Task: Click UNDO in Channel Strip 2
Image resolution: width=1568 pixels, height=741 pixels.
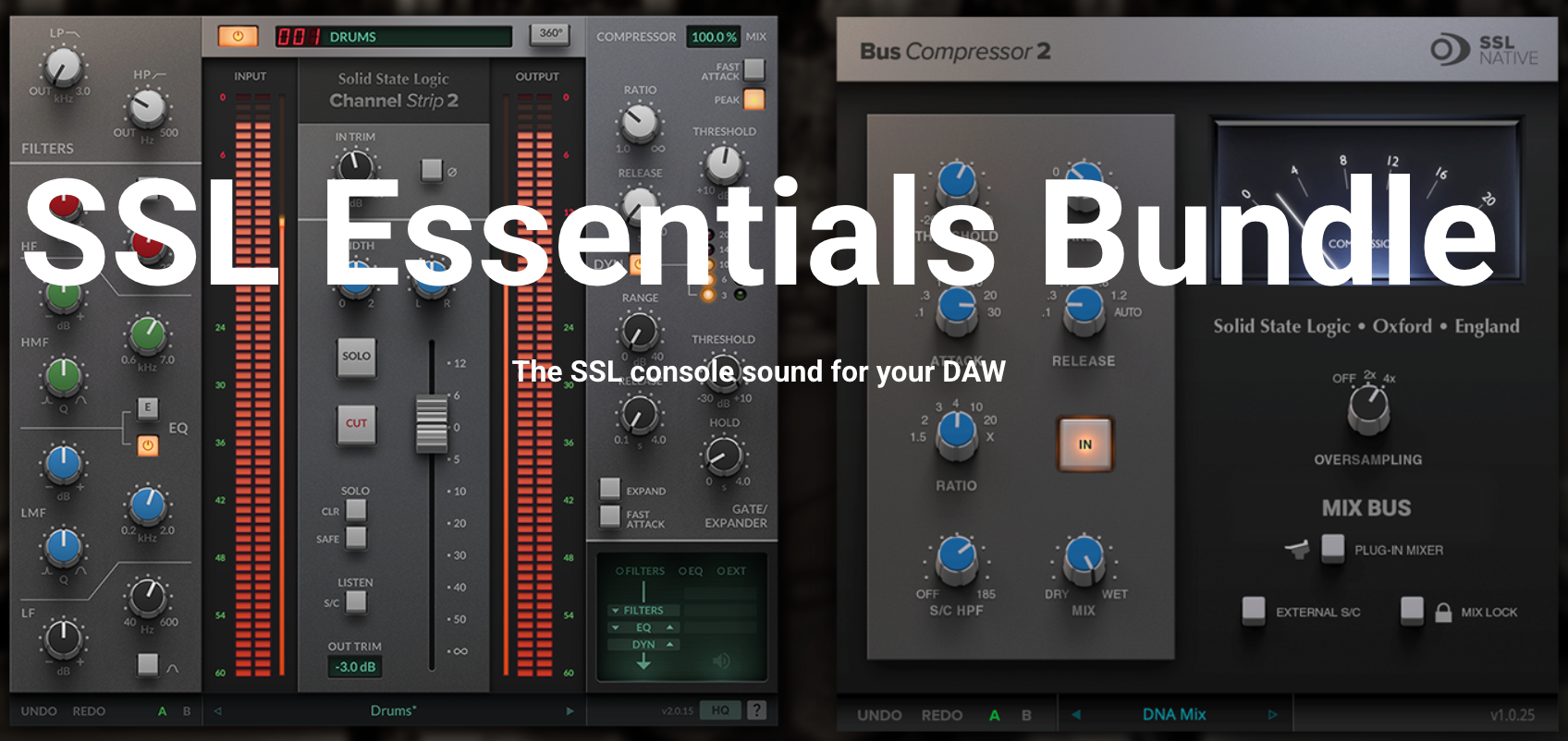Action: coord(39,711)
